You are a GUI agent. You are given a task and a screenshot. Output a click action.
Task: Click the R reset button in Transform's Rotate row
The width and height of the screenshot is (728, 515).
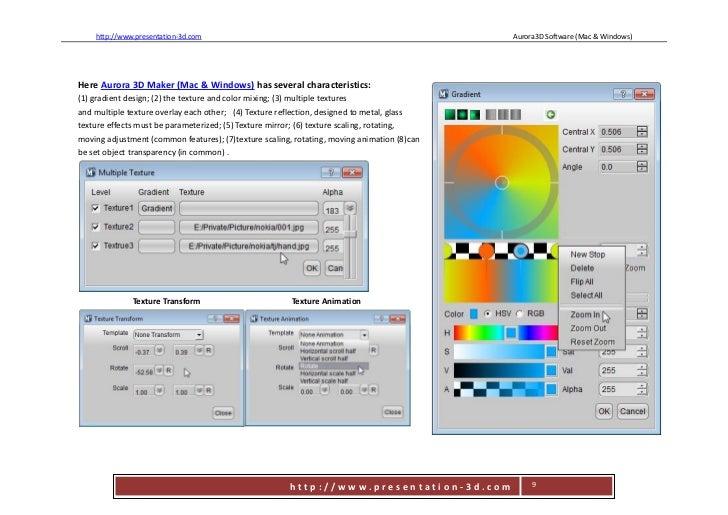pyautogui.click(x=169, y=370)
